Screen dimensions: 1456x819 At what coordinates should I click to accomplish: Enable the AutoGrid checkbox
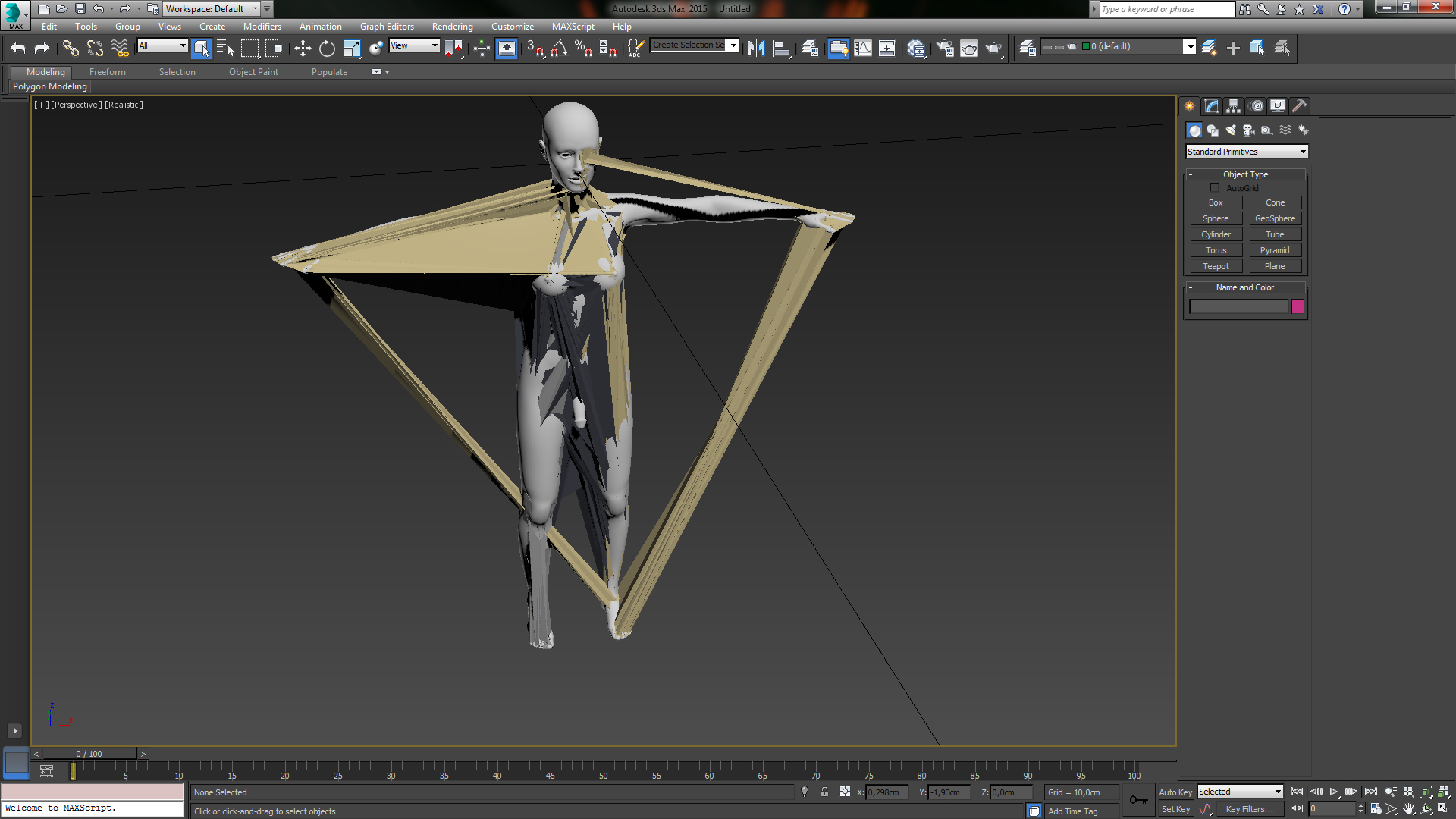coord(1214,188)
